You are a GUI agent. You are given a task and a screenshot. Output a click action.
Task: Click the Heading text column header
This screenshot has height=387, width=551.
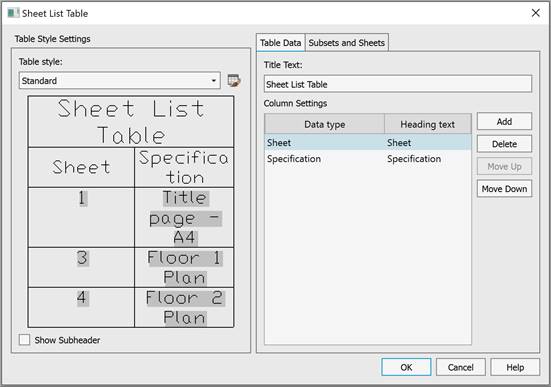pos(428,124)
